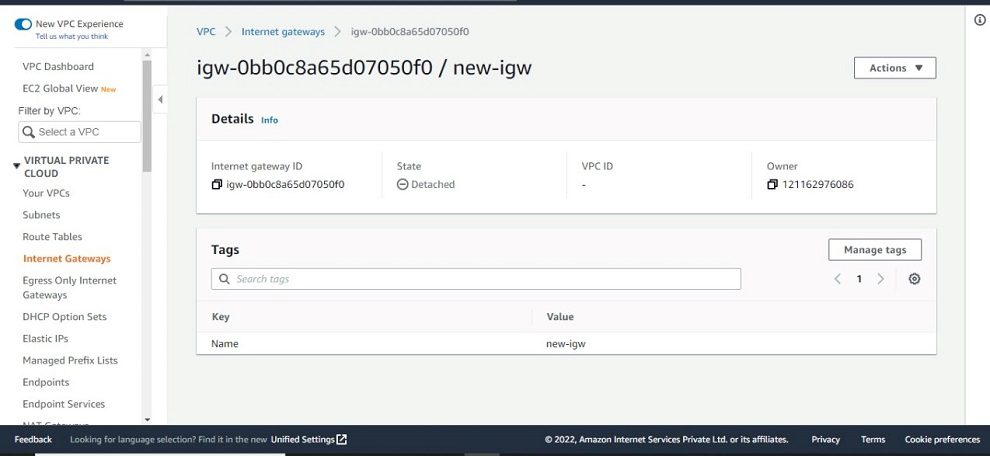
Task: Click page number 1 in tags pagination
Action: point(859,279)
